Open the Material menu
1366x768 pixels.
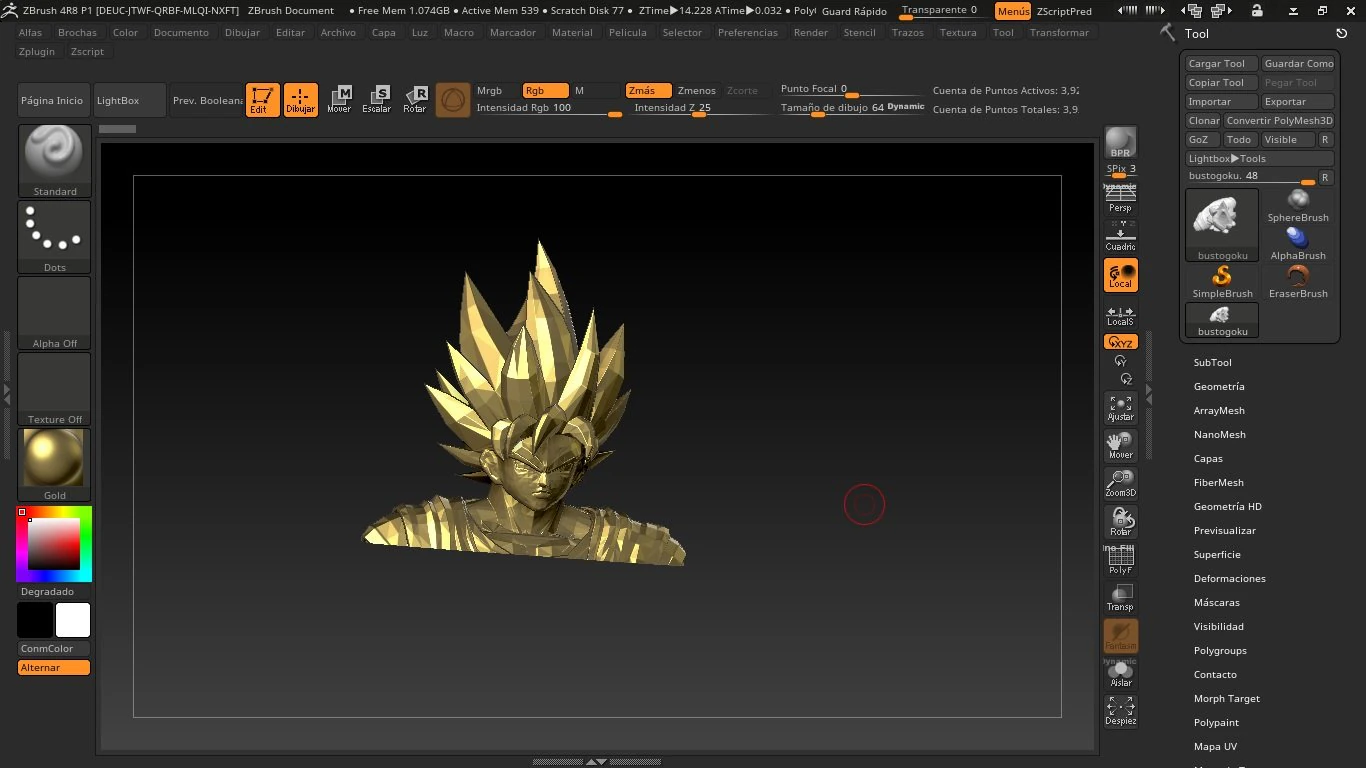(x=572, y=32)
